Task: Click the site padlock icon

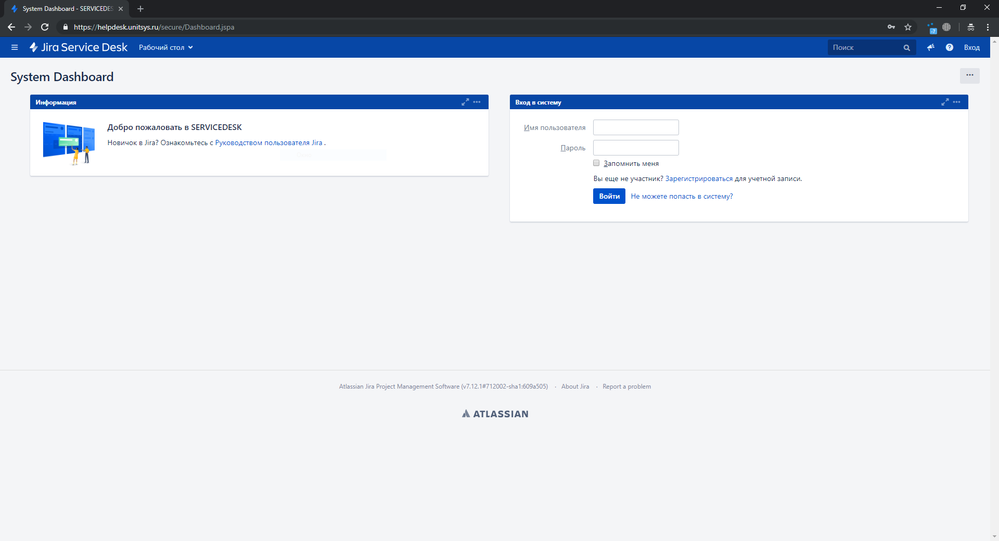Action: pyautogui.click(x=65, y=27)
